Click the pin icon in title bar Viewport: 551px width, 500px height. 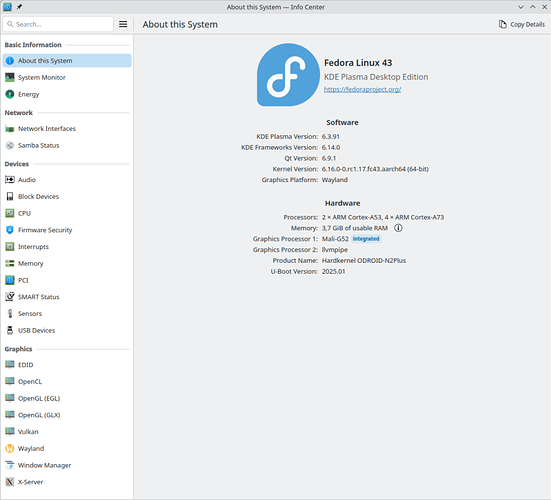tap(19, 7)
